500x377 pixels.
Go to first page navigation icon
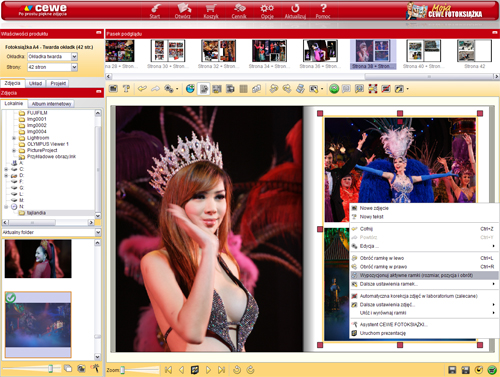(168, 370)
